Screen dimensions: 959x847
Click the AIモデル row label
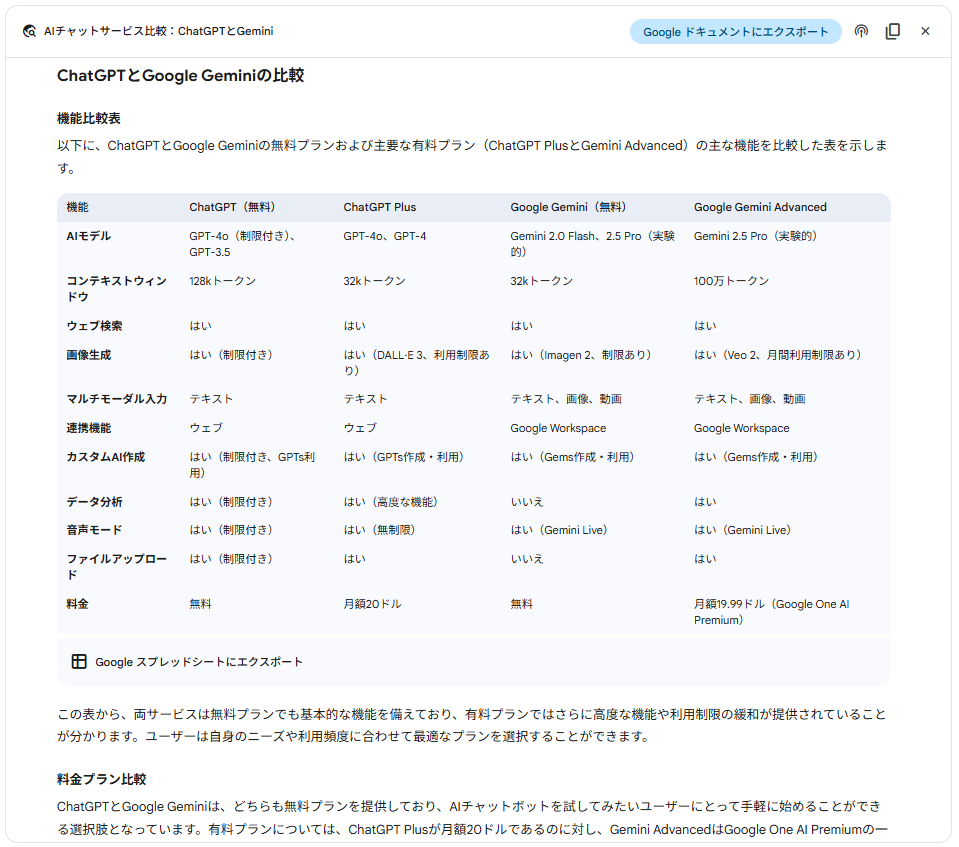point(89,236)
